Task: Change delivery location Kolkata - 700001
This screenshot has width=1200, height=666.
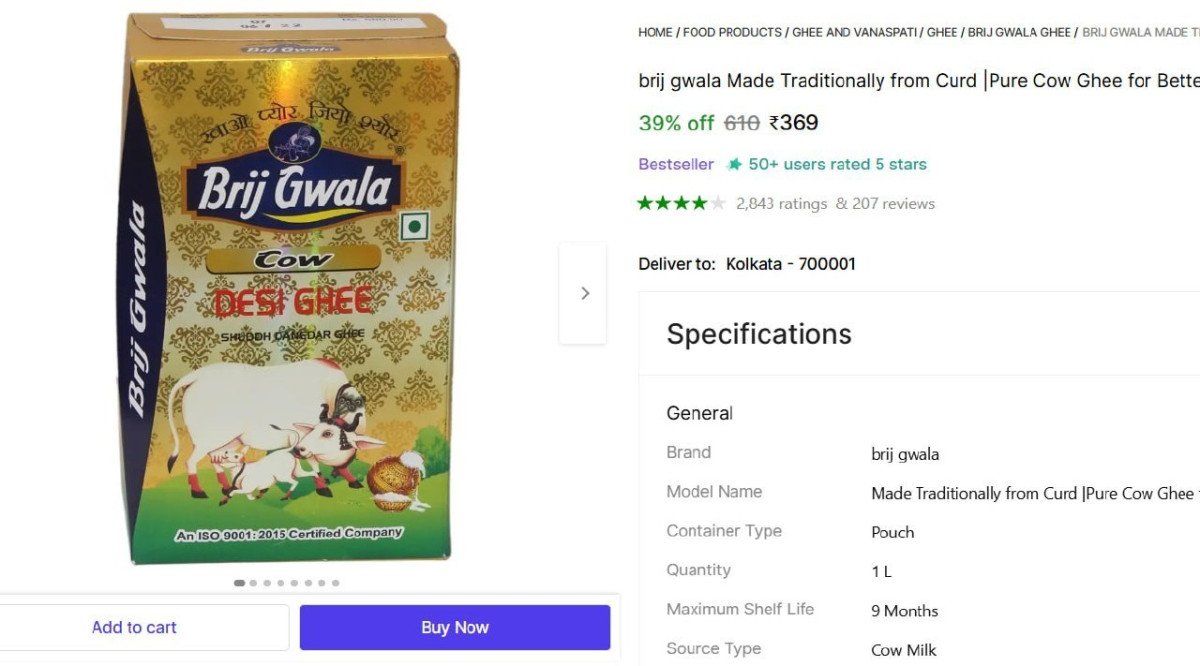Action: point(790,264)
